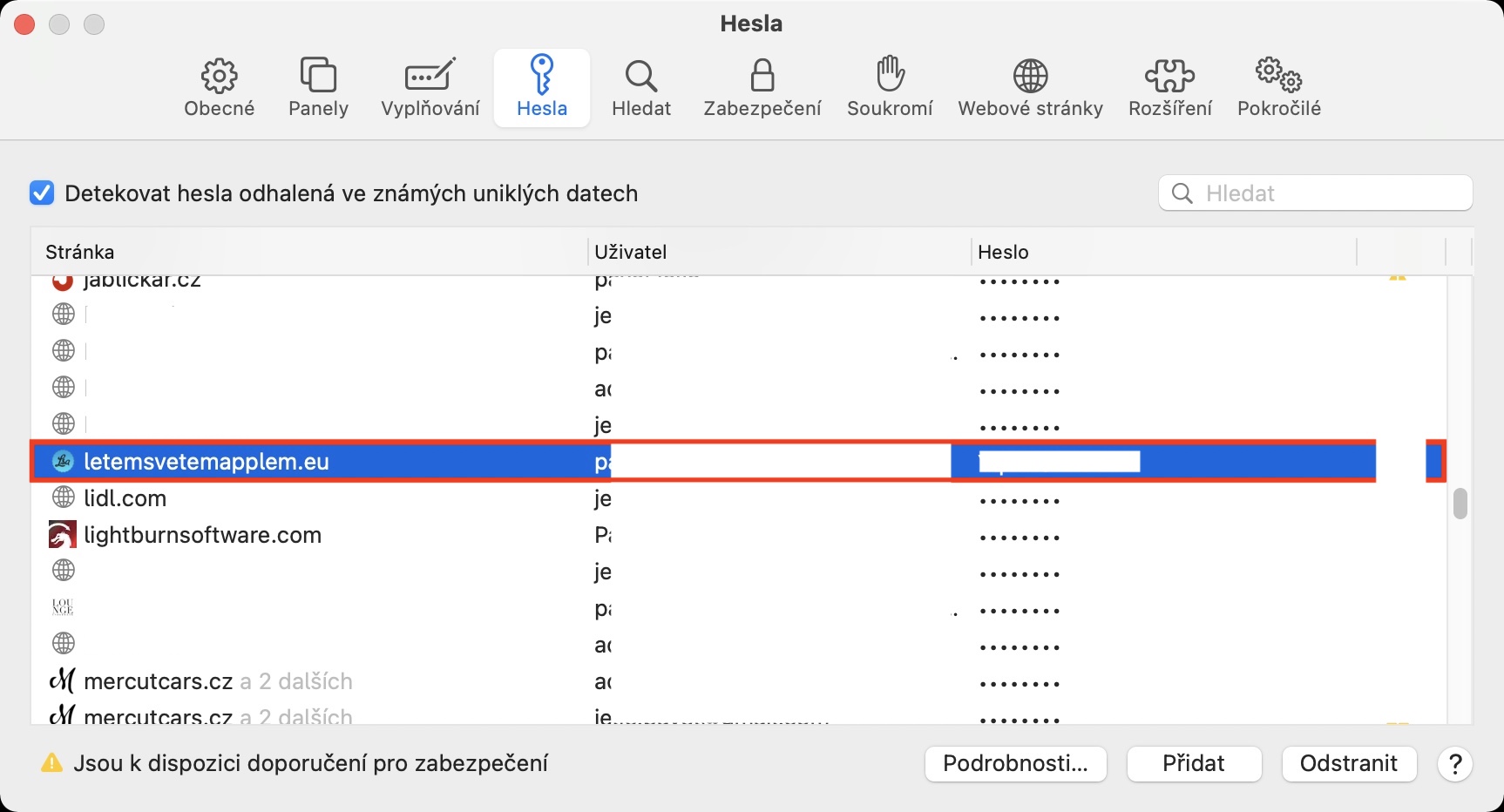Open the Obecné gear settings
The height and width of the screenshot is (812, 1504).
(x=219, y=88)
